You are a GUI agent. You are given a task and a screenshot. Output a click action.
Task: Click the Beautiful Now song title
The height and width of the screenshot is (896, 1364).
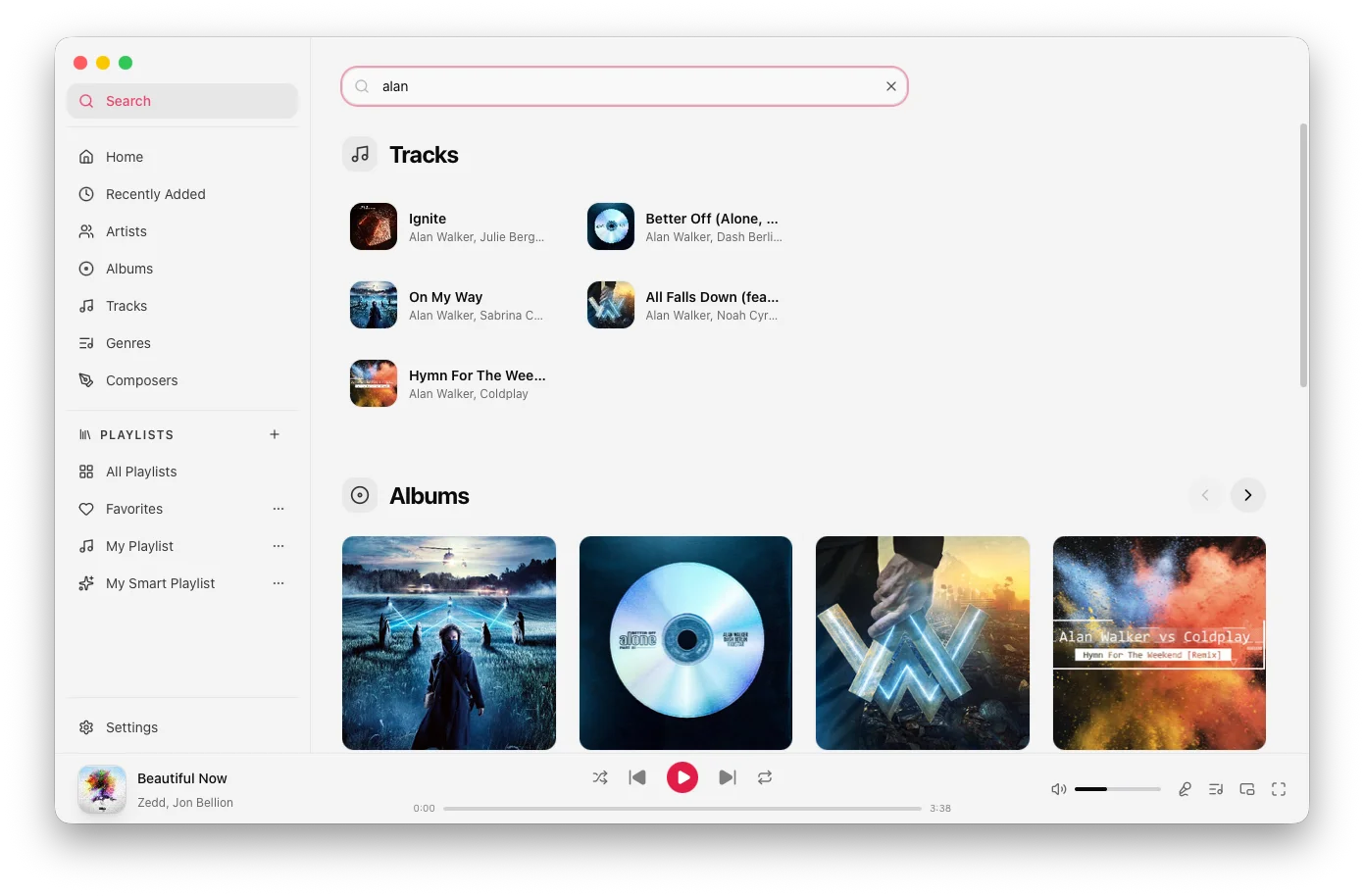(x=182, y=778)
